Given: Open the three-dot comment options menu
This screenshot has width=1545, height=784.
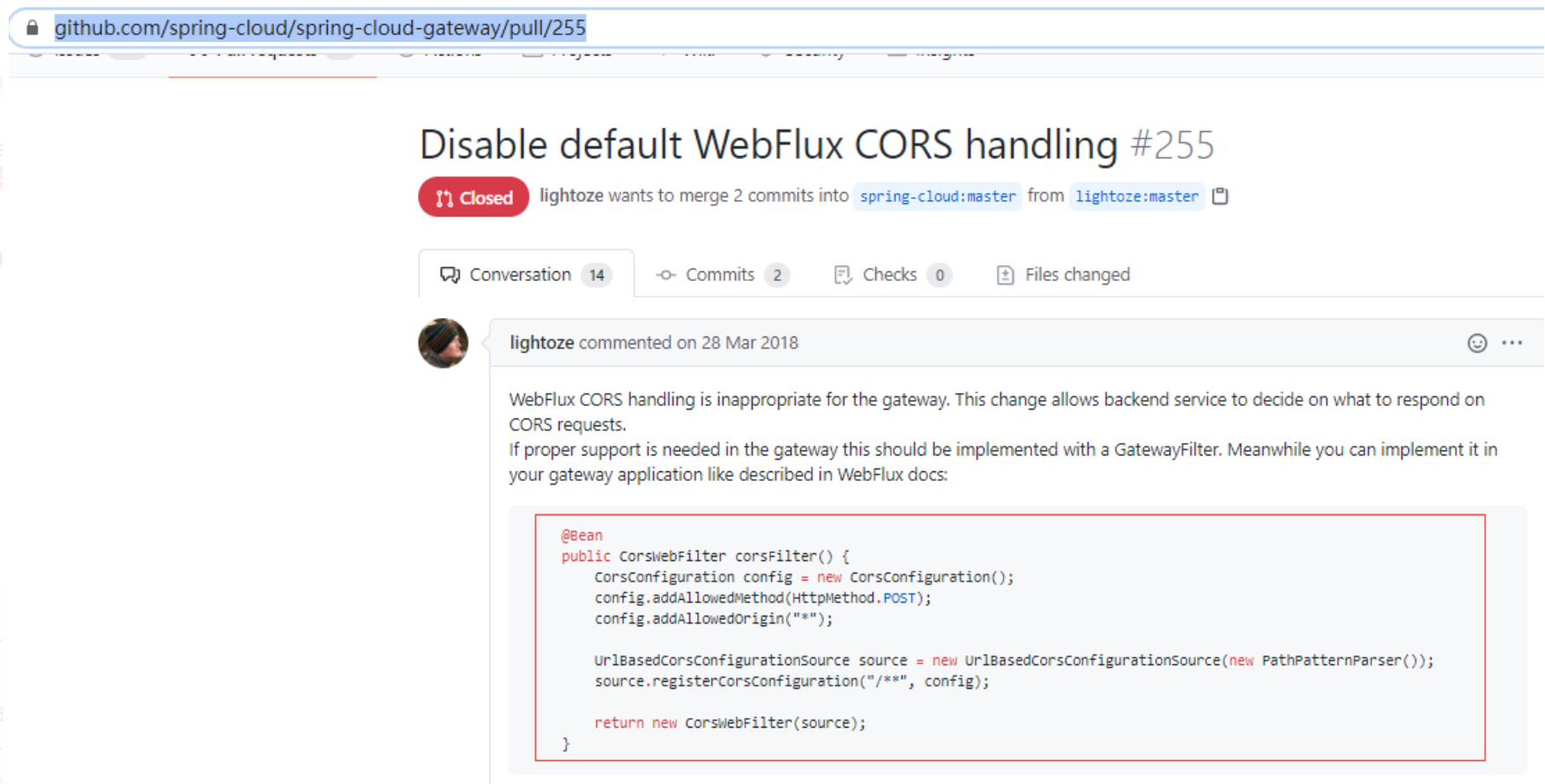Looking at the screenshot, I should point(1512,344).
